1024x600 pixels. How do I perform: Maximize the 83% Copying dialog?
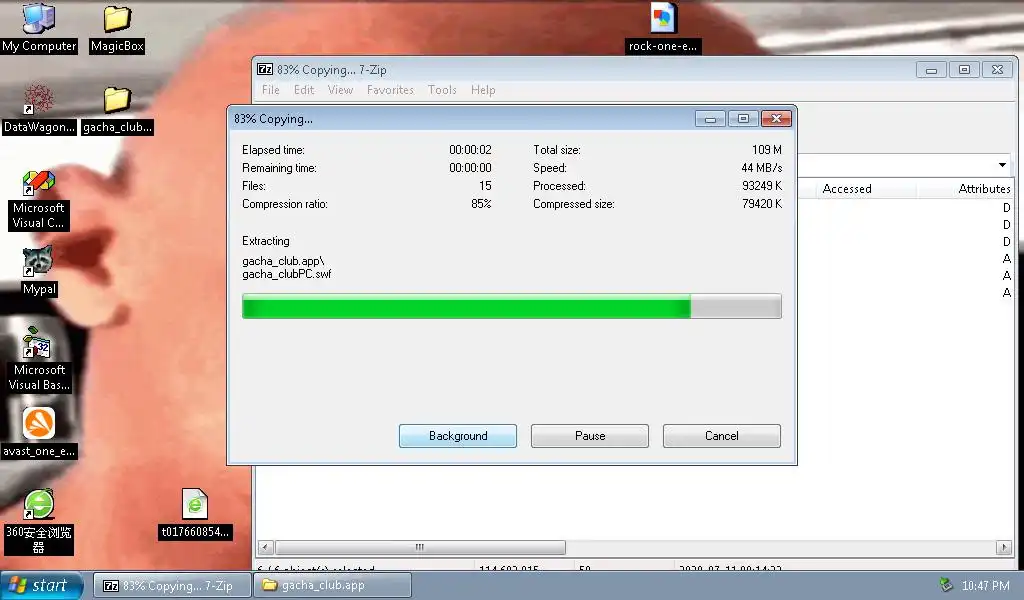743,119
